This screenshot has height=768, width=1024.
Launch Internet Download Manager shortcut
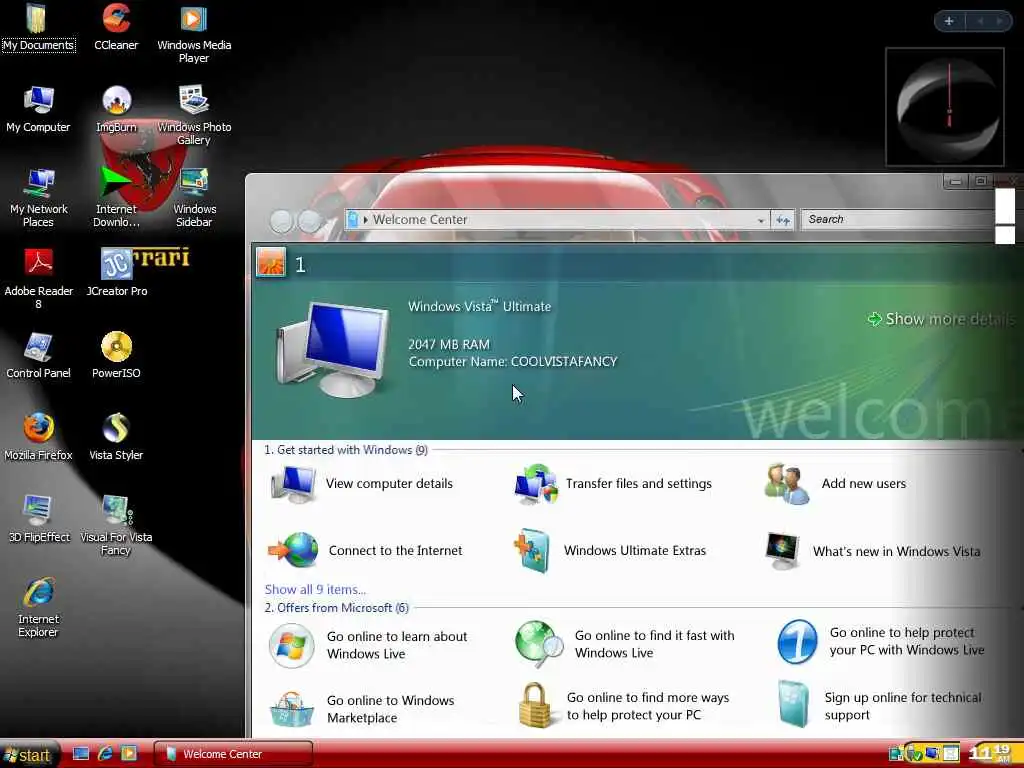pos(116,197)
